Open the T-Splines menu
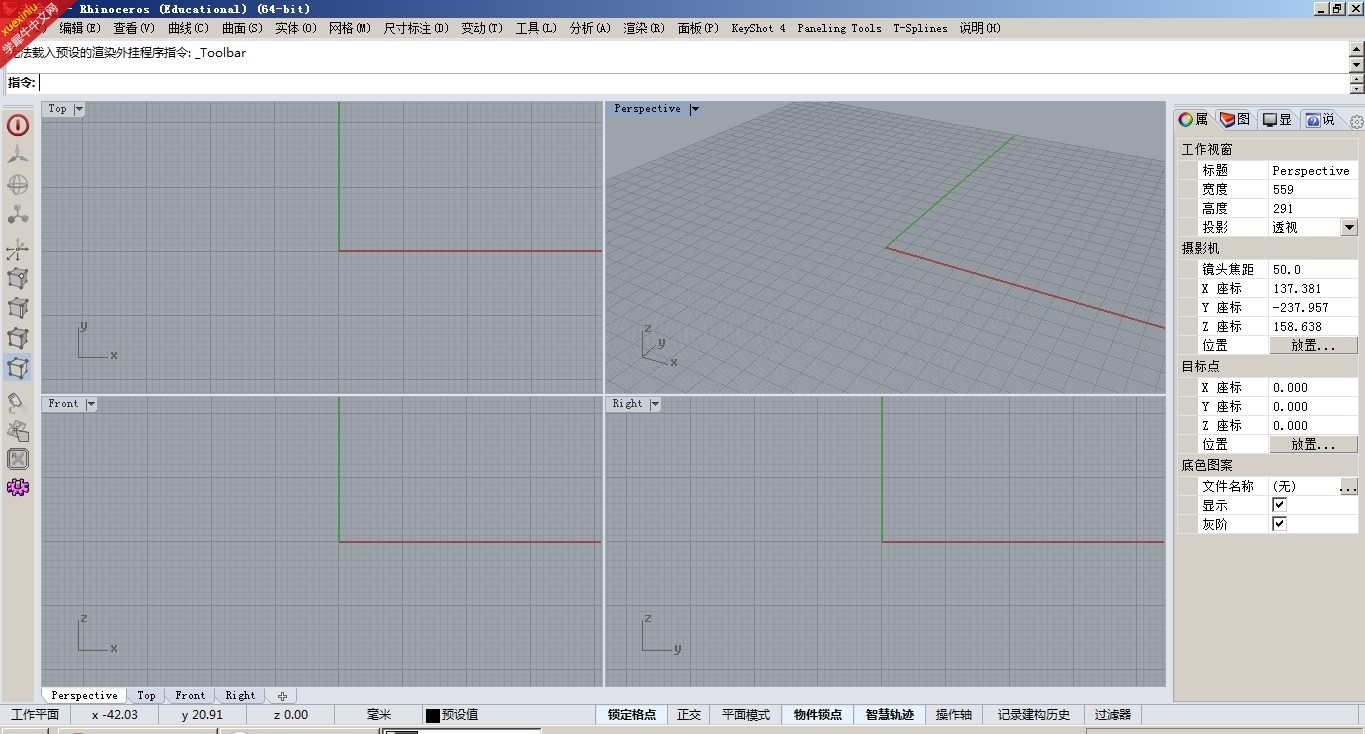The image size is (1365, 734). click(x=920, y=28)
